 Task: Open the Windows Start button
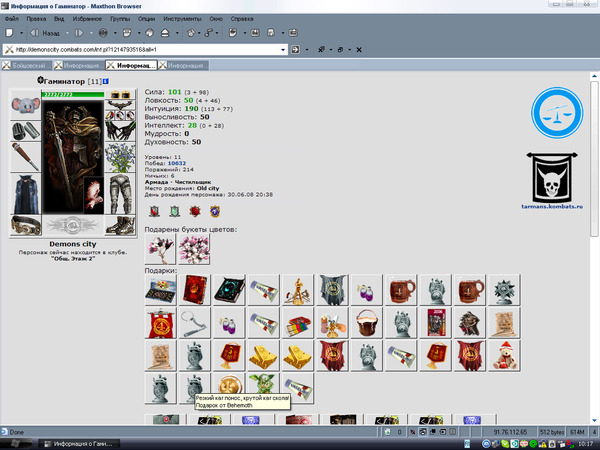tap(16, 444)
